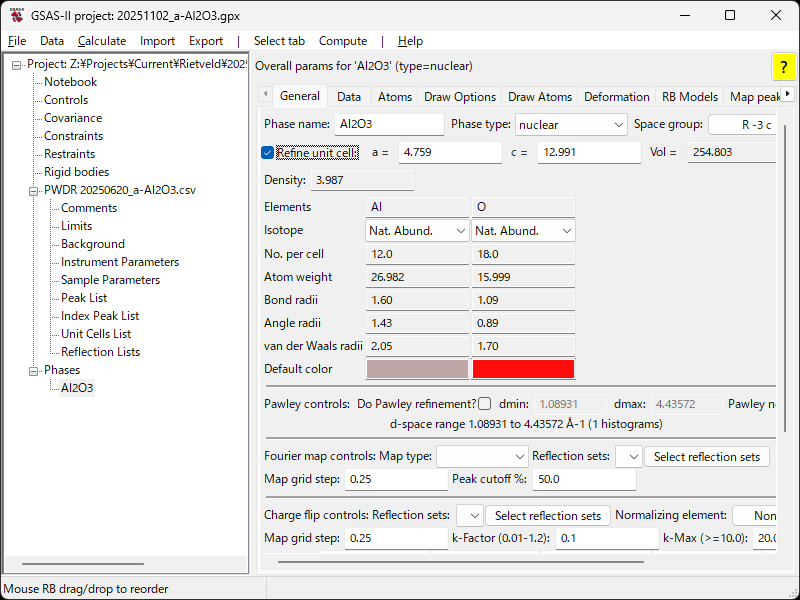Open the Calculate menu
Viewport: 800px width, 600px height.
102,41
